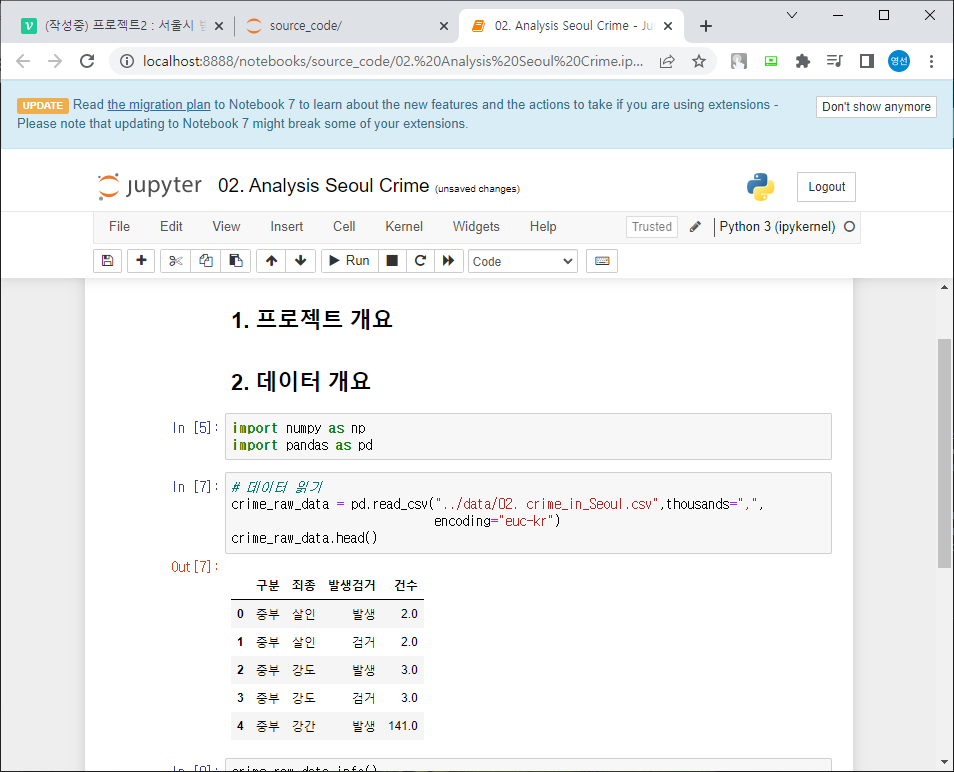
Task: Click the 1. 프로젝트 개요 heading
Action: click(x=312, y=319)
